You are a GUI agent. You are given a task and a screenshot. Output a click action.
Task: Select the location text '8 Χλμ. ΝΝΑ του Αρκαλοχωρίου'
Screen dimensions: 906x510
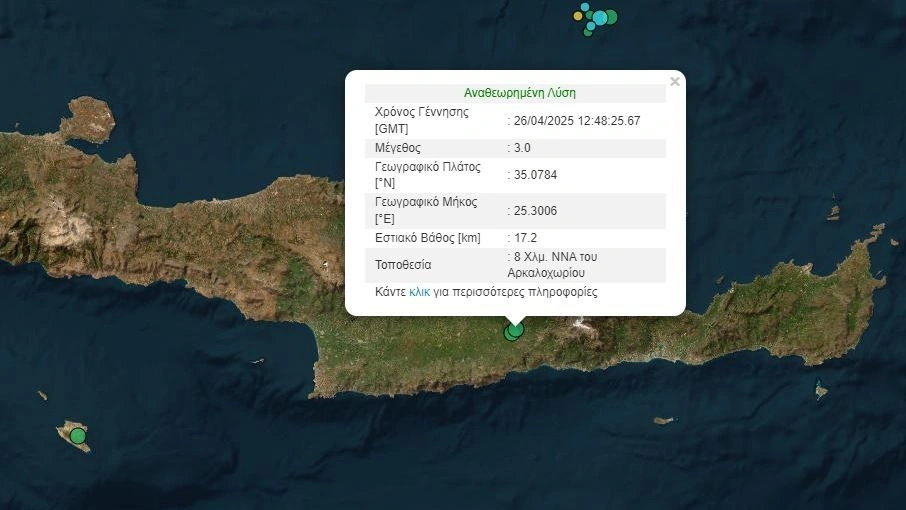(x=552, y=265)
